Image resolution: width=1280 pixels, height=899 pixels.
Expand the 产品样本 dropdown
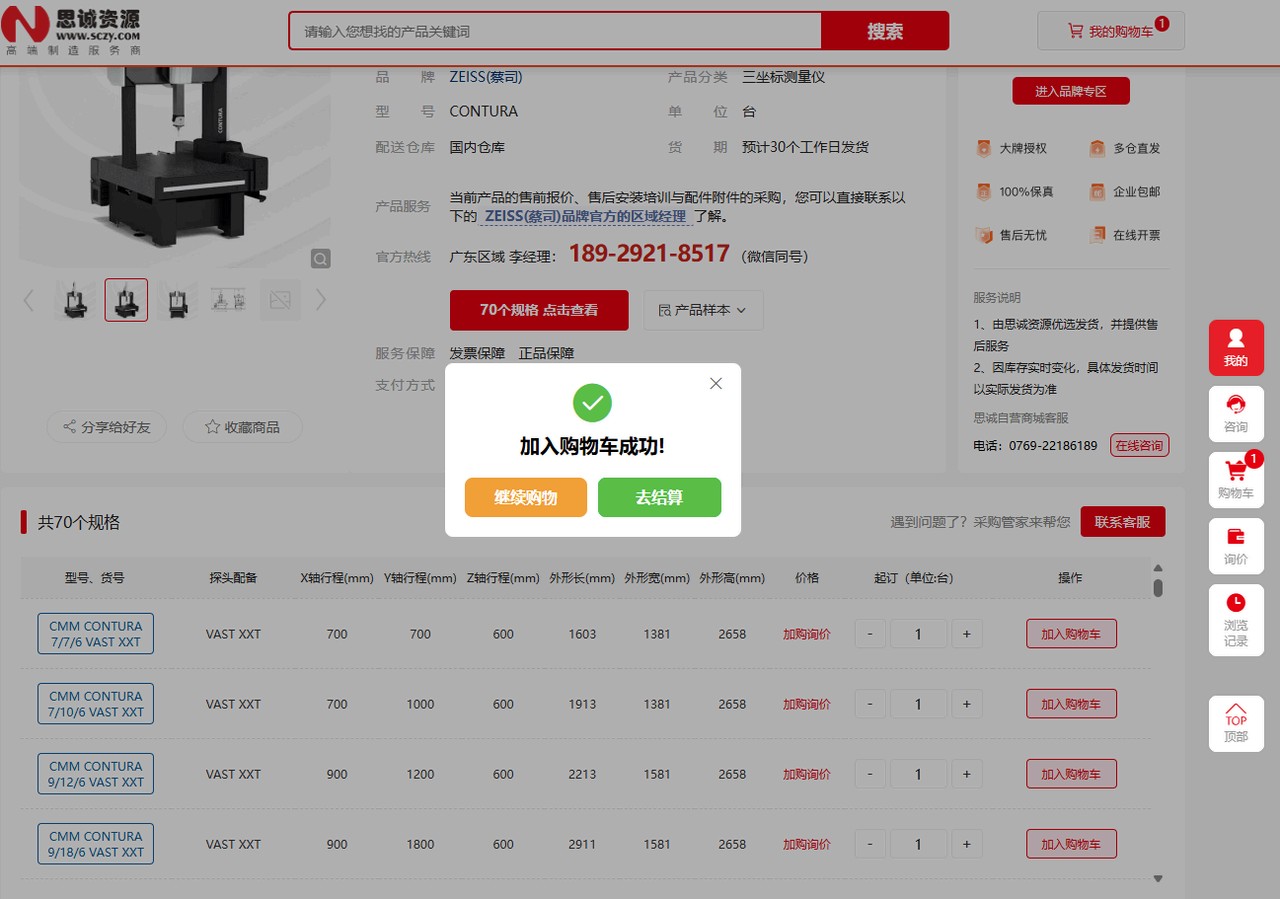(x=703, y=310)
